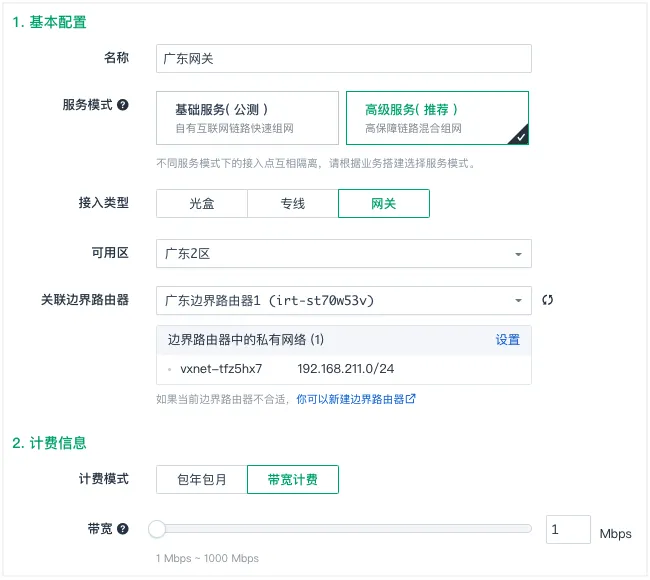The width and height of the screenshot is (650, 580).
Task: Choose 光盒 access type
Action: pos(202,203)
